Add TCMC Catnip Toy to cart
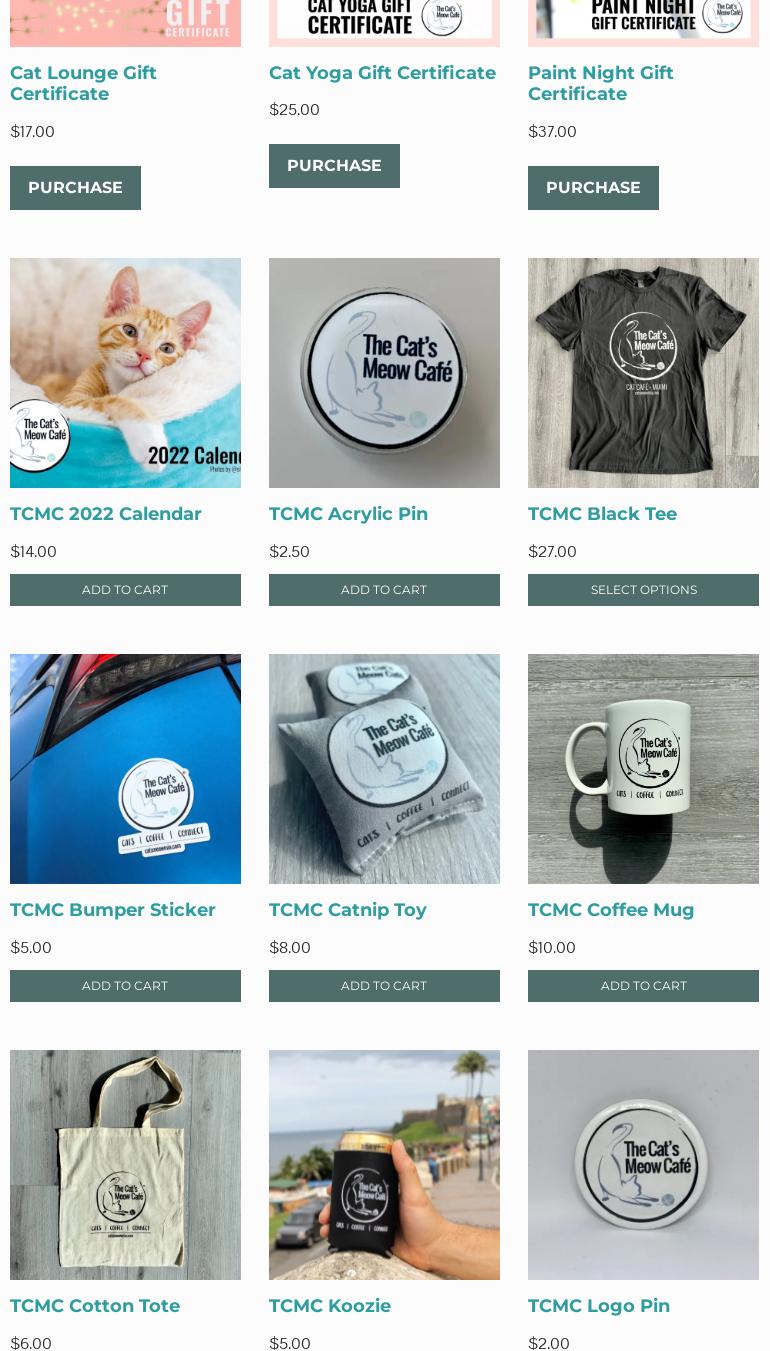The width and height of the screenshot is (770, 1351). pyautogui.click(x=384, y=986)
